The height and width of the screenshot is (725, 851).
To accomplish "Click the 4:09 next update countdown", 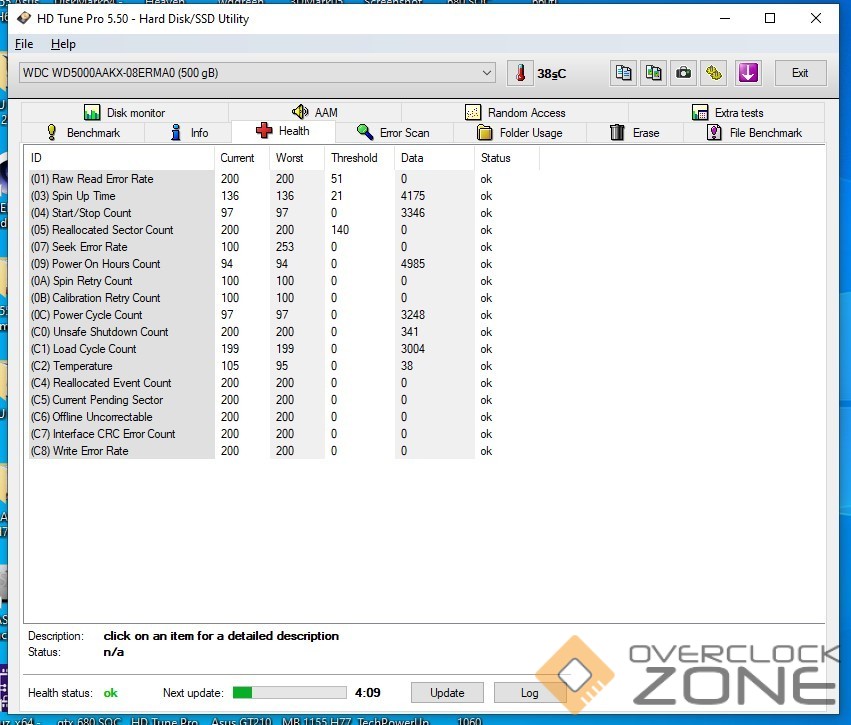I will click(367, 692).
